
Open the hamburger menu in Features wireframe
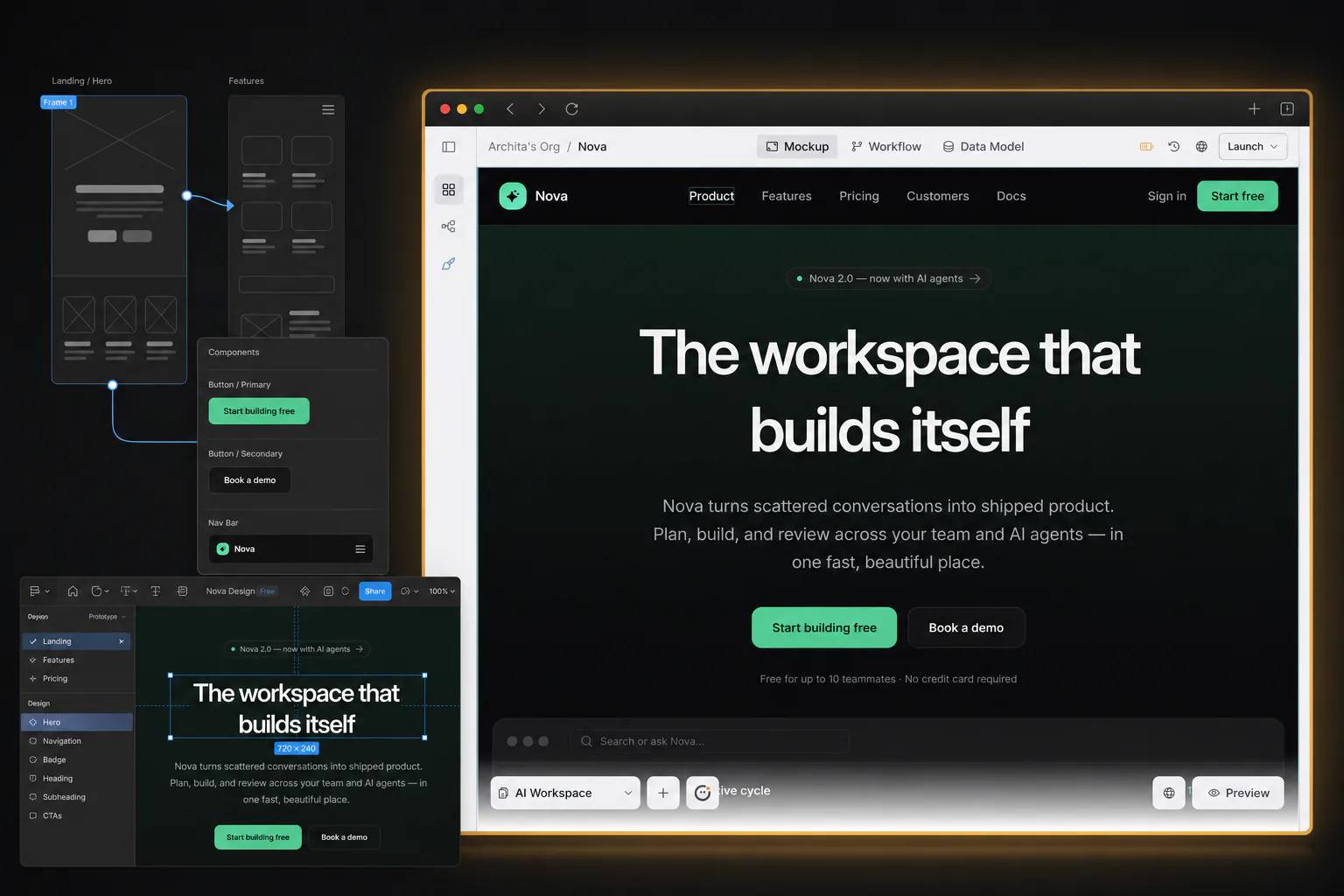point(328,110)
